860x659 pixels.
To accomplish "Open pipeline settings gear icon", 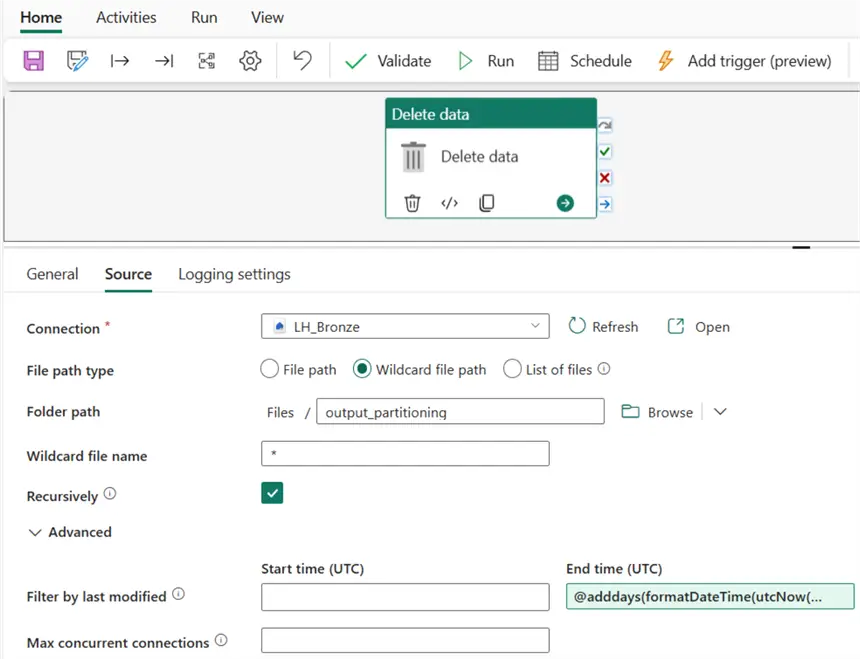I will 250,61.
